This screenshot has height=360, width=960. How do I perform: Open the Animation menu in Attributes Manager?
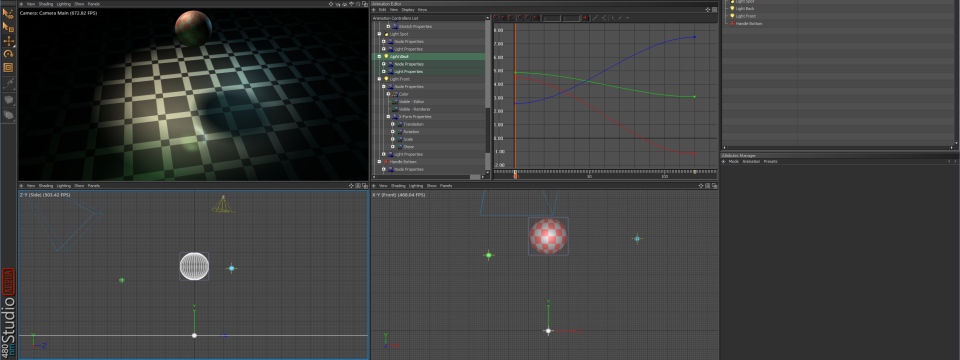[x=751, y=162]
